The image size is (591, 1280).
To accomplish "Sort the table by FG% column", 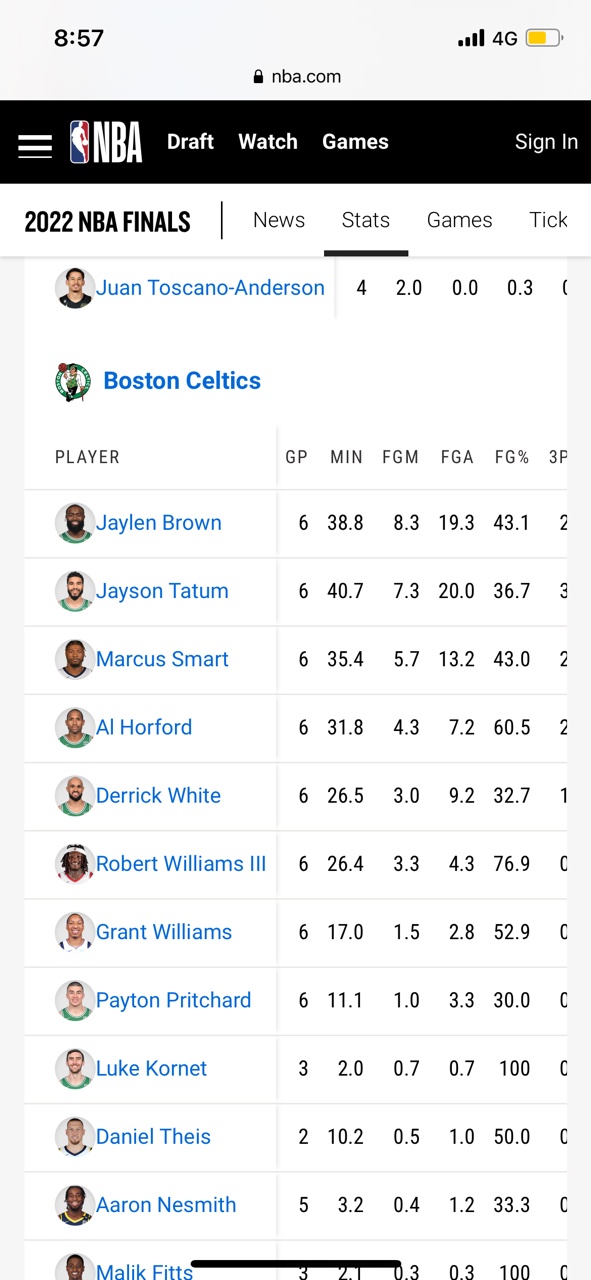I will coord(512,457).
